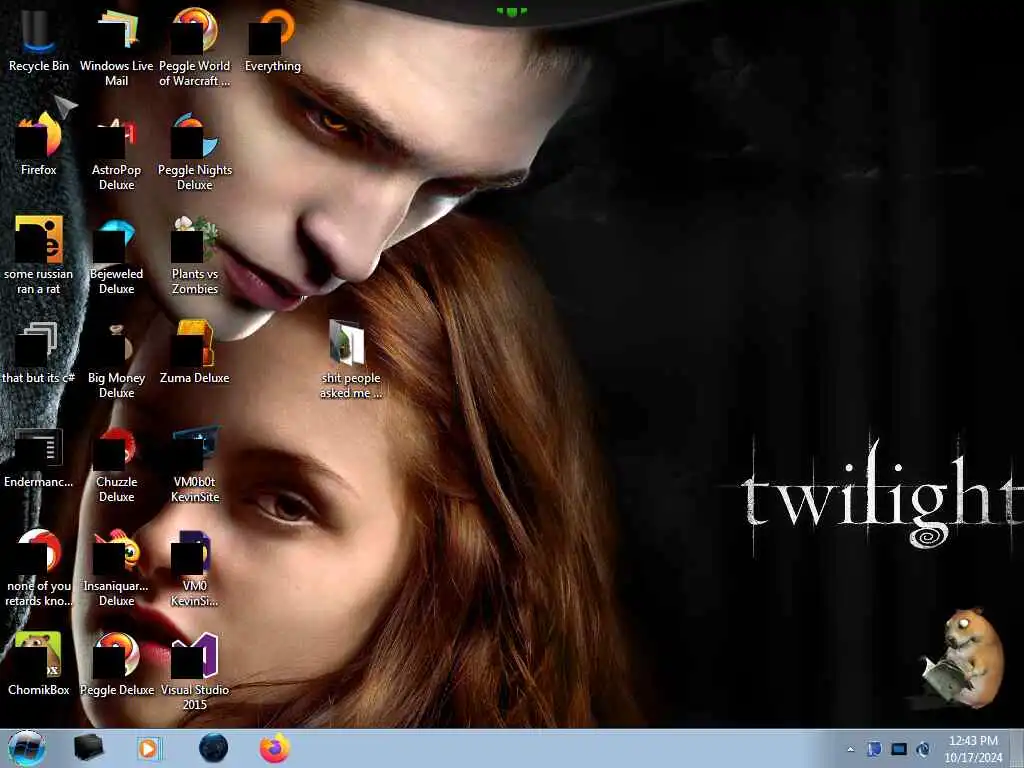Click the black box icon on the taskbar
The image size is (1024, 768).
[x=88, y=748]
